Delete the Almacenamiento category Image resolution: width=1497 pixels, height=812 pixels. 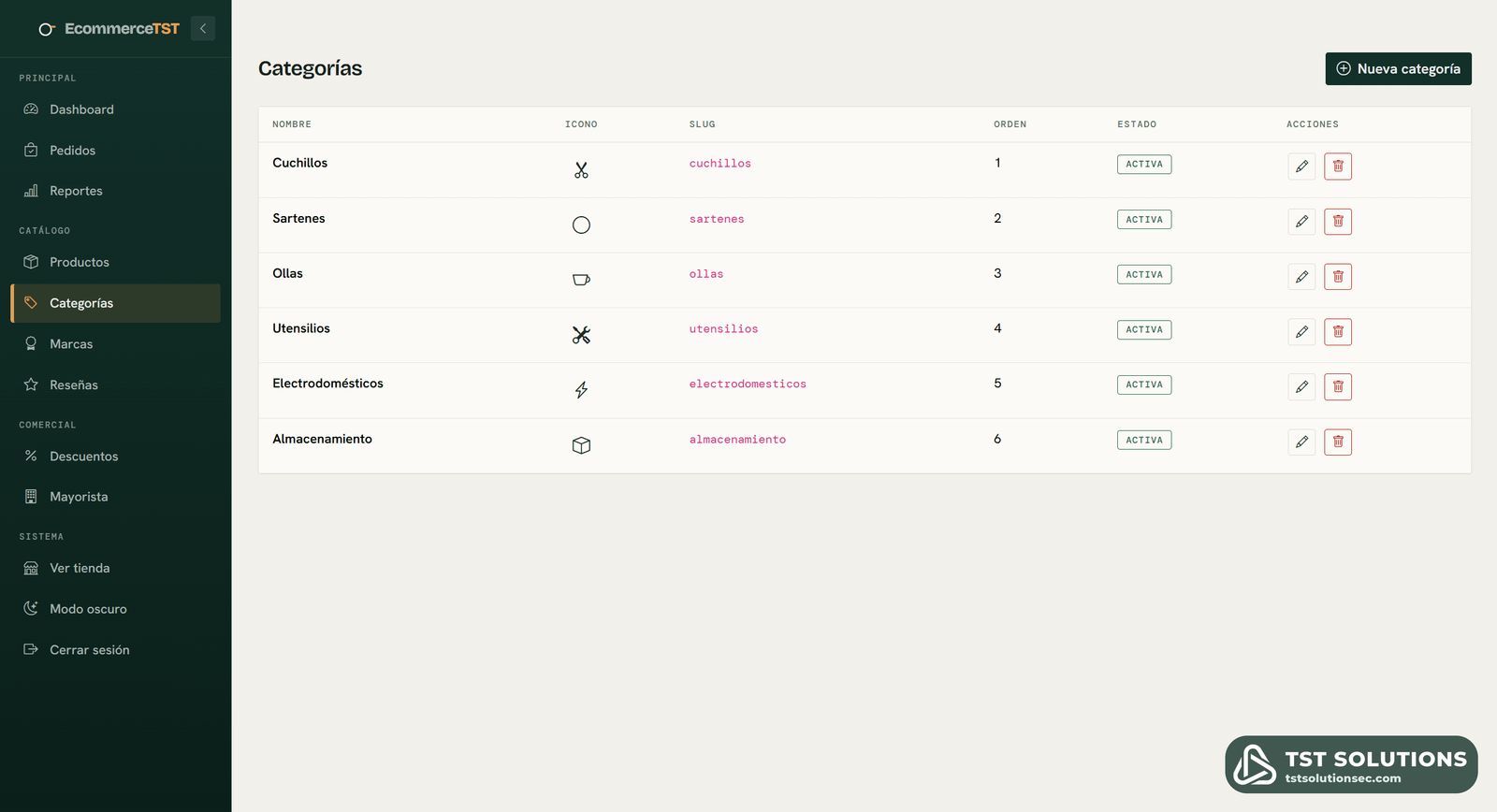click(1338, 442)
